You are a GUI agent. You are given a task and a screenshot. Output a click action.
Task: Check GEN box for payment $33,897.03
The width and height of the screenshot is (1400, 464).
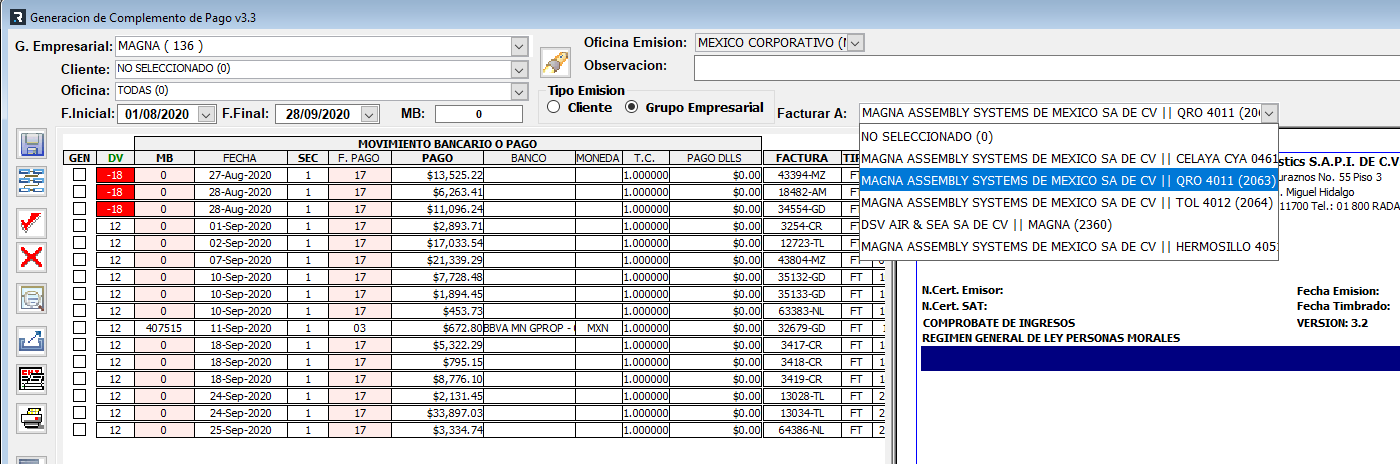click(x=79, y=413)
